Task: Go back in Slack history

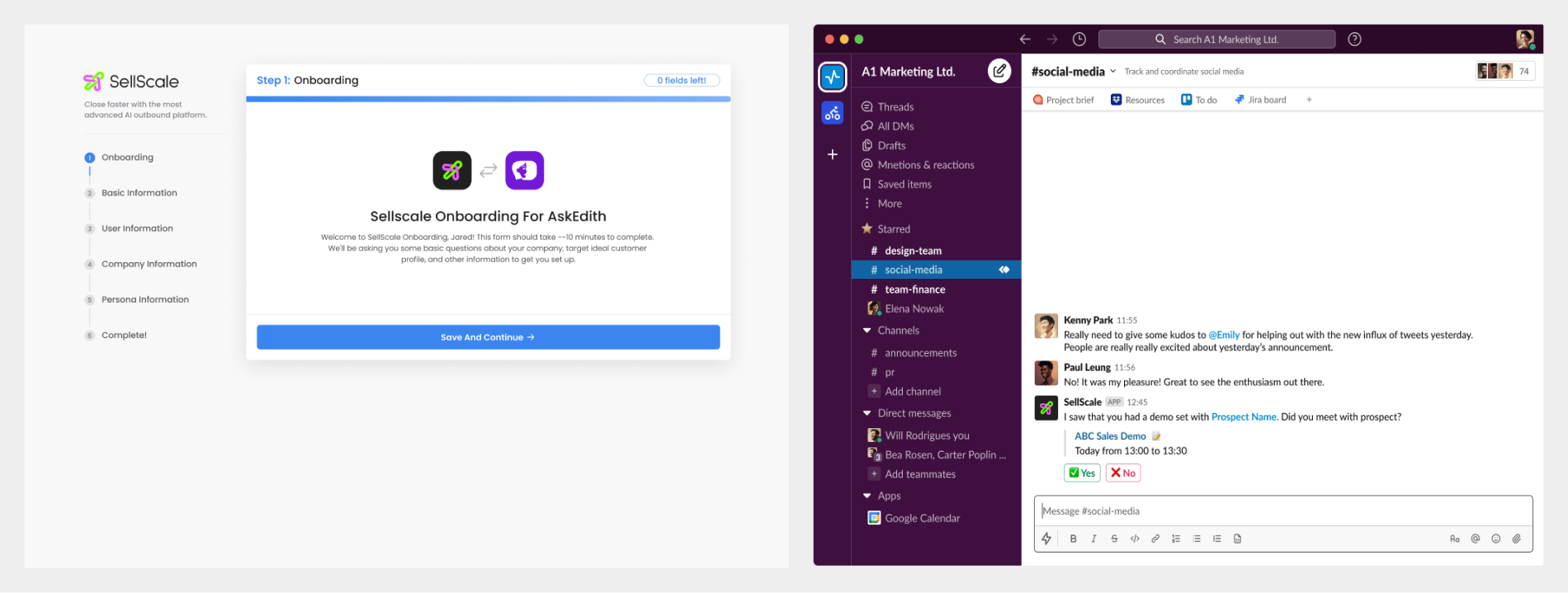Action: 1025,39
